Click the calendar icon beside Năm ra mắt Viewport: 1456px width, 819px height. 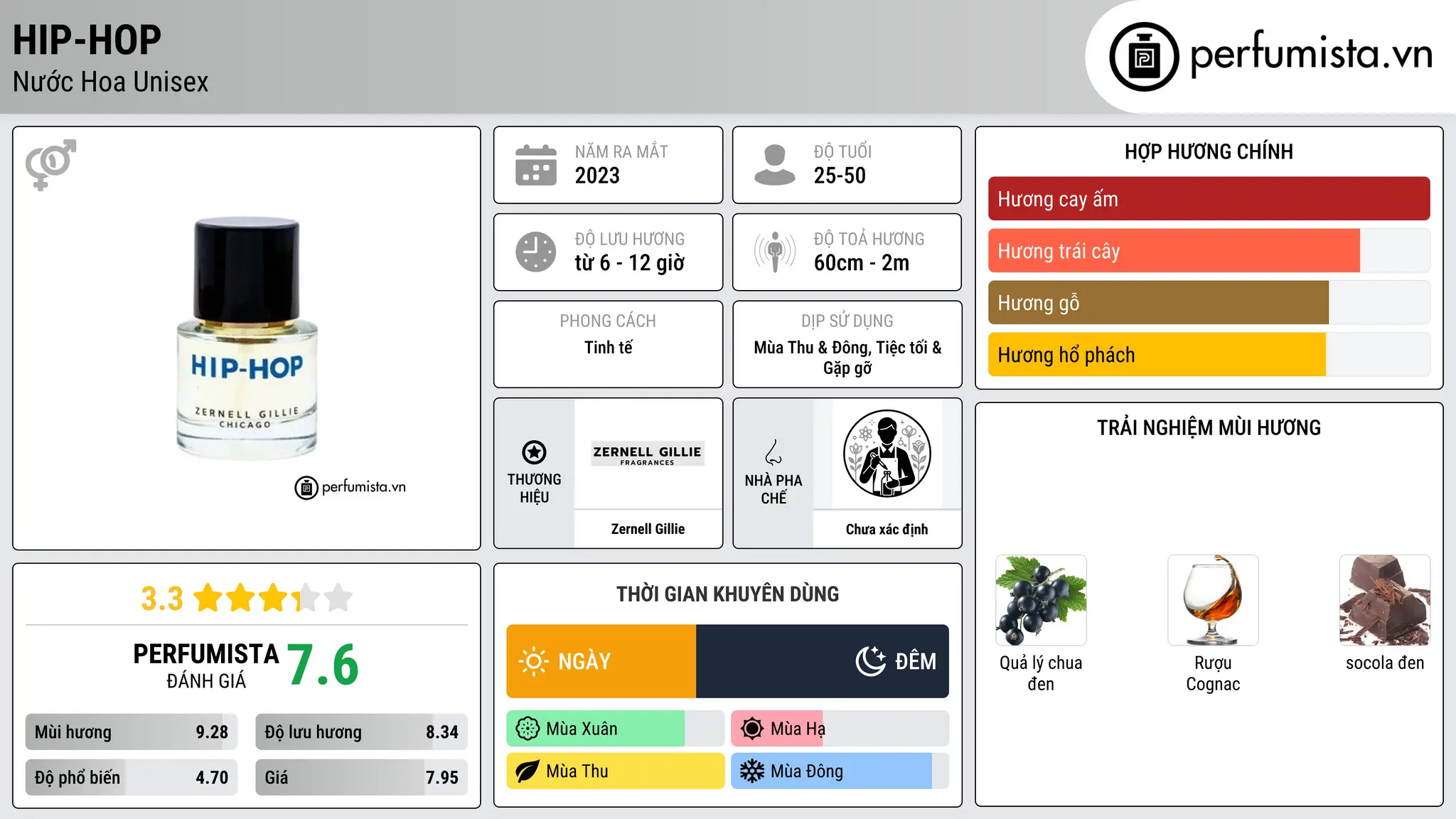click(x=536, y=165)
